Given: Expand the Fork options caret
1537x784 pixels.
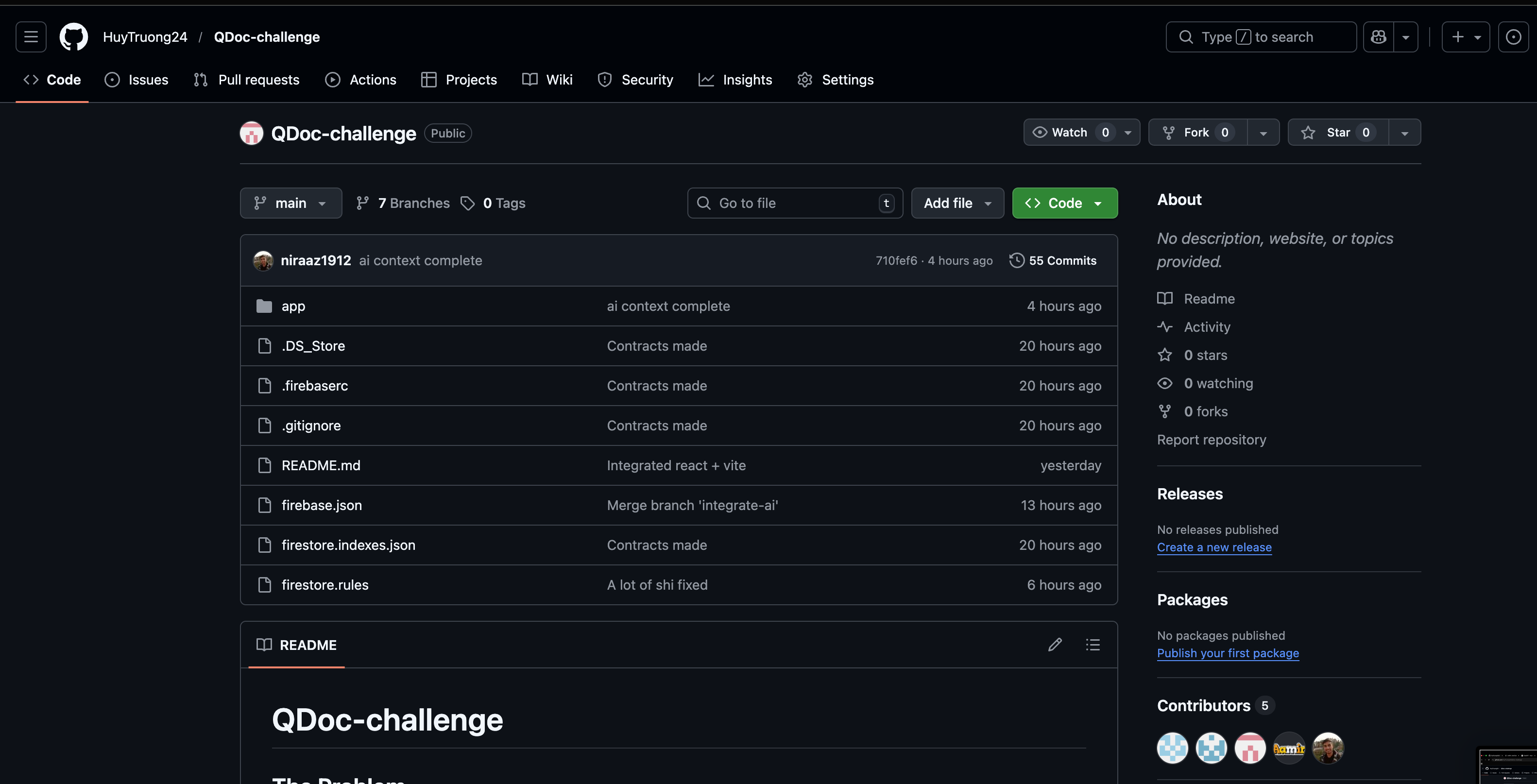Looking at the screenshot, I should [x=1263, y=133].
